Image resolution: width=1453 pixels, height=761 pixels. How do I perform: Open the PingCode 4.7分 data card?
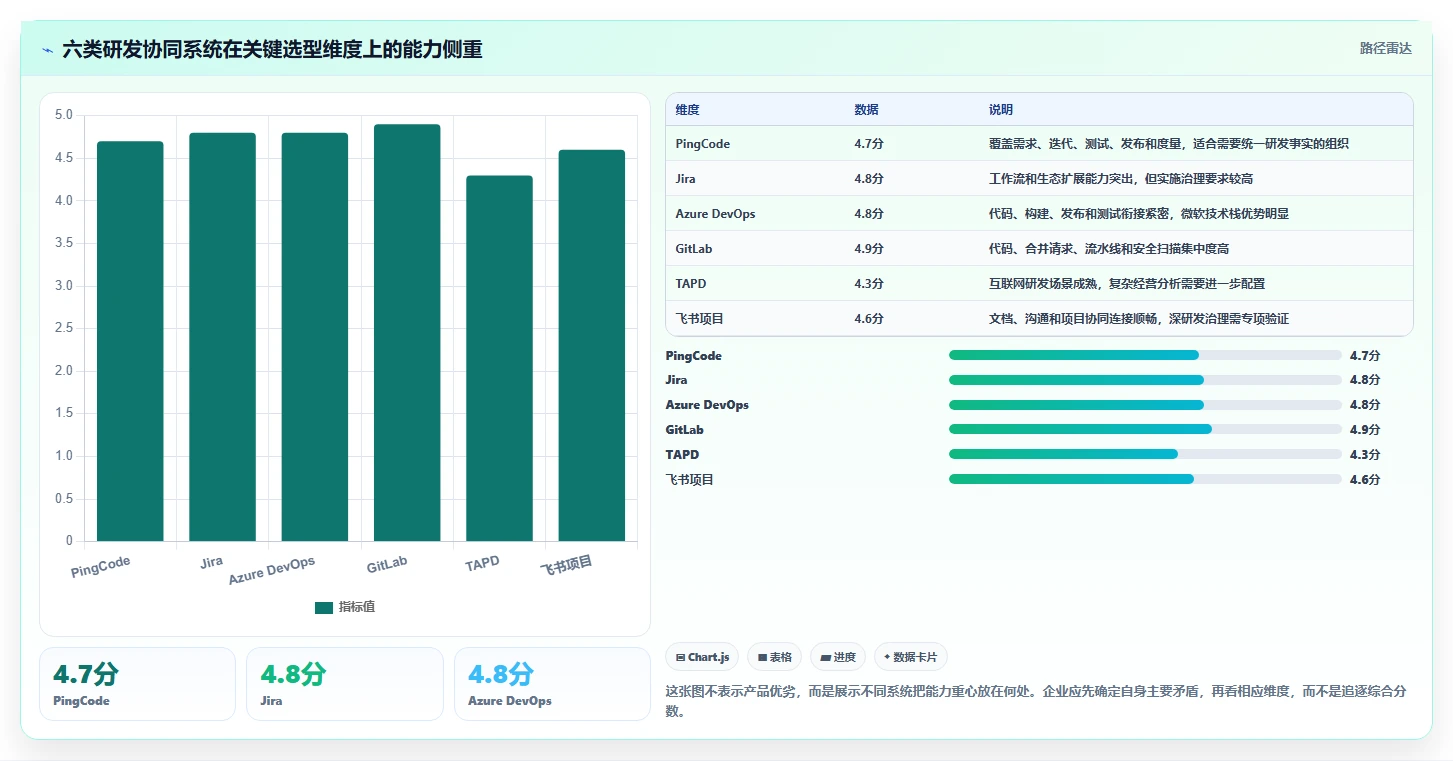click(137, 684)
